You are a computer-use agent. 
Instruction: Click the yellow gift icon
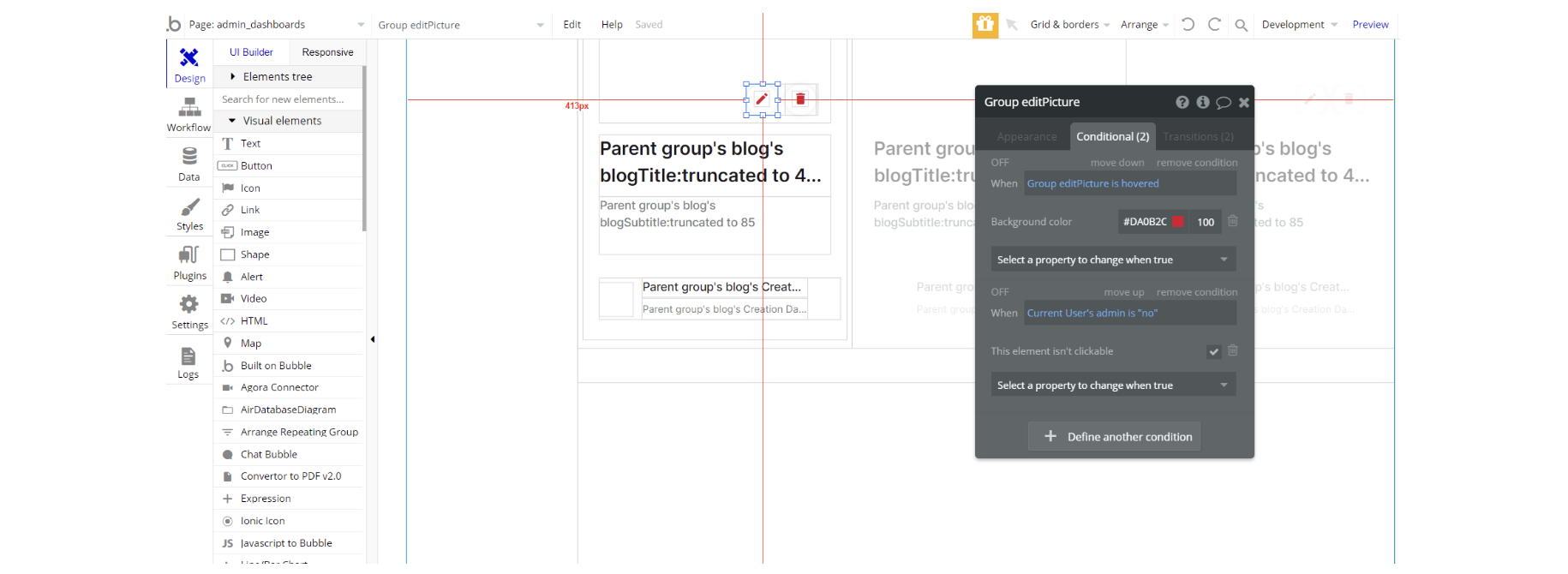pyautogui.click(x=985, y=25)
